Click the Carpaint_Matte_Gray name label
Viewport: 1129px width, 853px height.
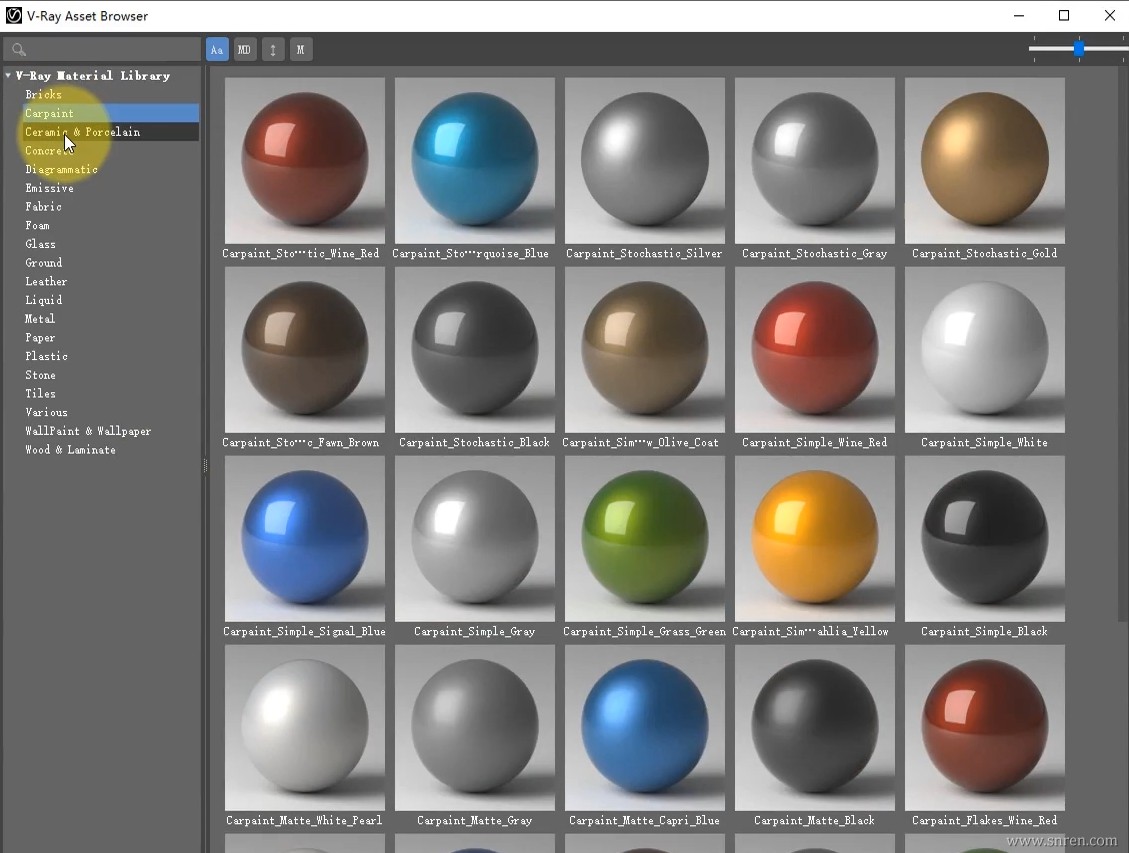(474, 821)
